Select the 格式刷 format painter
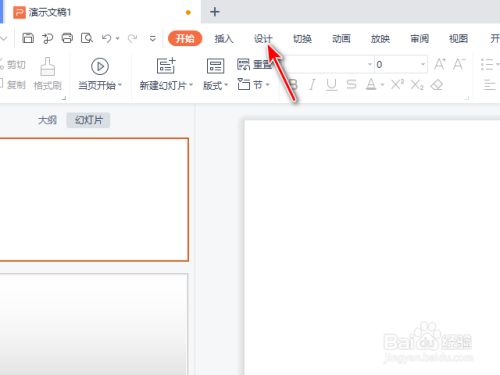500x375 pixels. (48, 74)
